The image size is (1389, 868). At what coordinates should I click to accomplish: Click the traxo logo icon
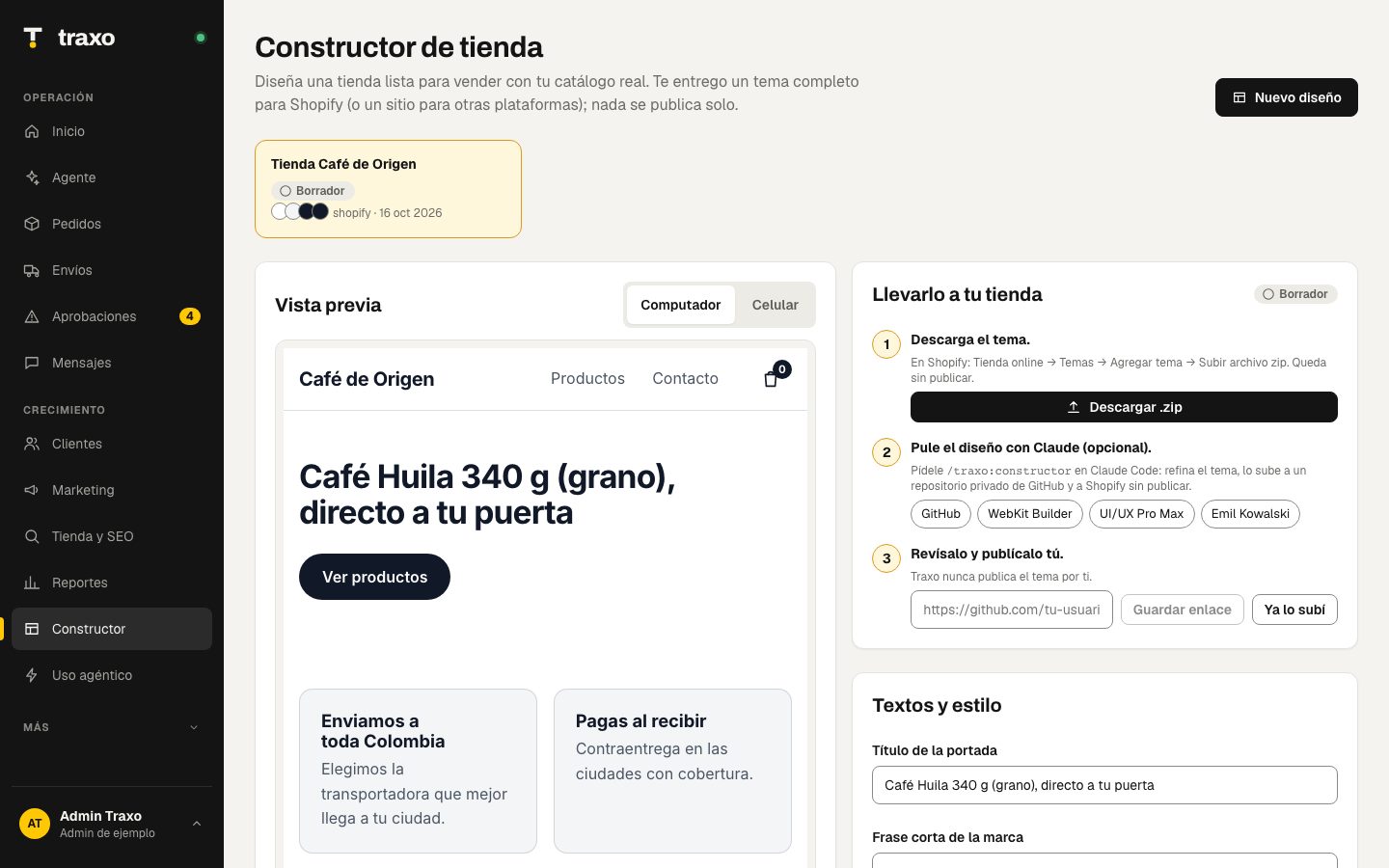33,38
